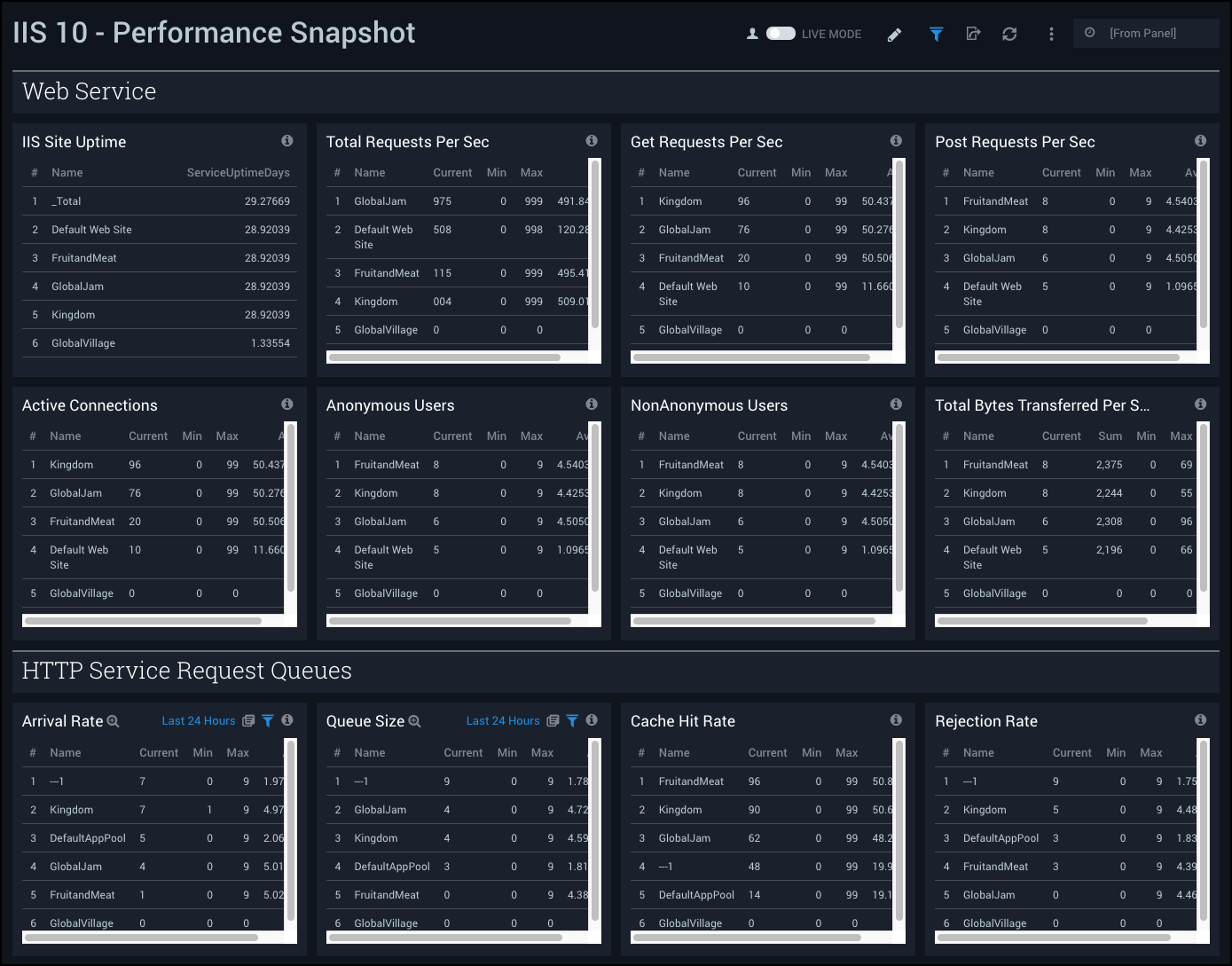Click vertical scrollbar in Post Requests Per Sec
Screen dimensions: 1232x966
(x=1204, y=244)
